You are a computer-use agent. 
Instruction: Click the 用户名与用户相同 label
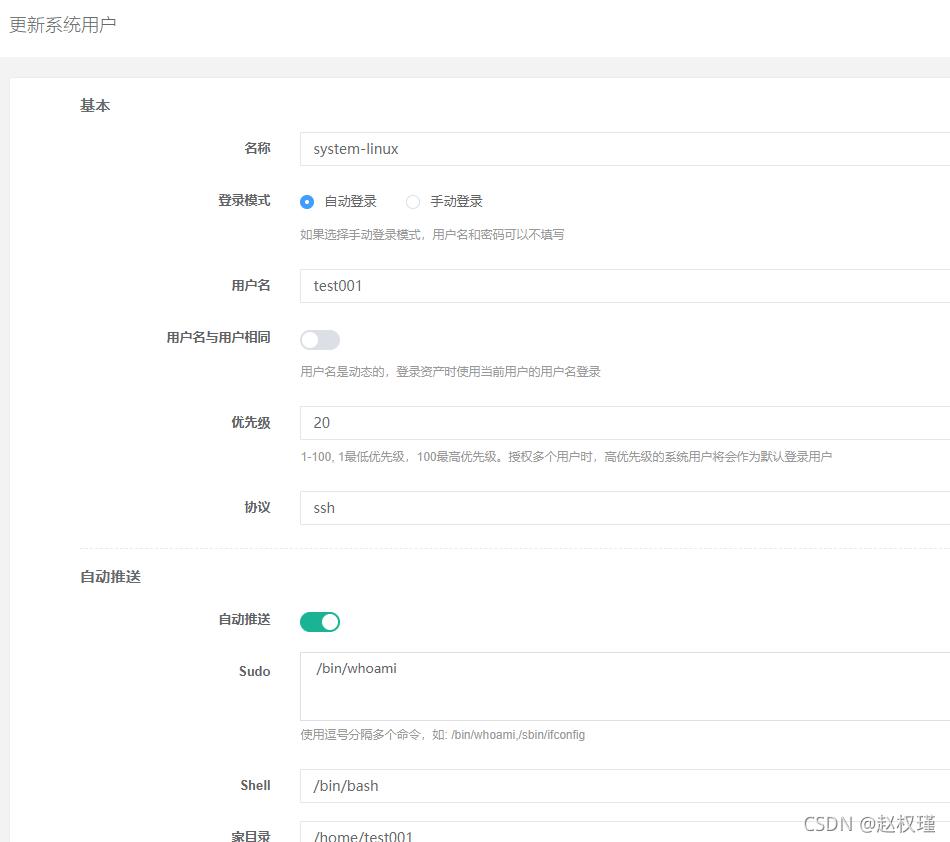[x=219, y=337]
